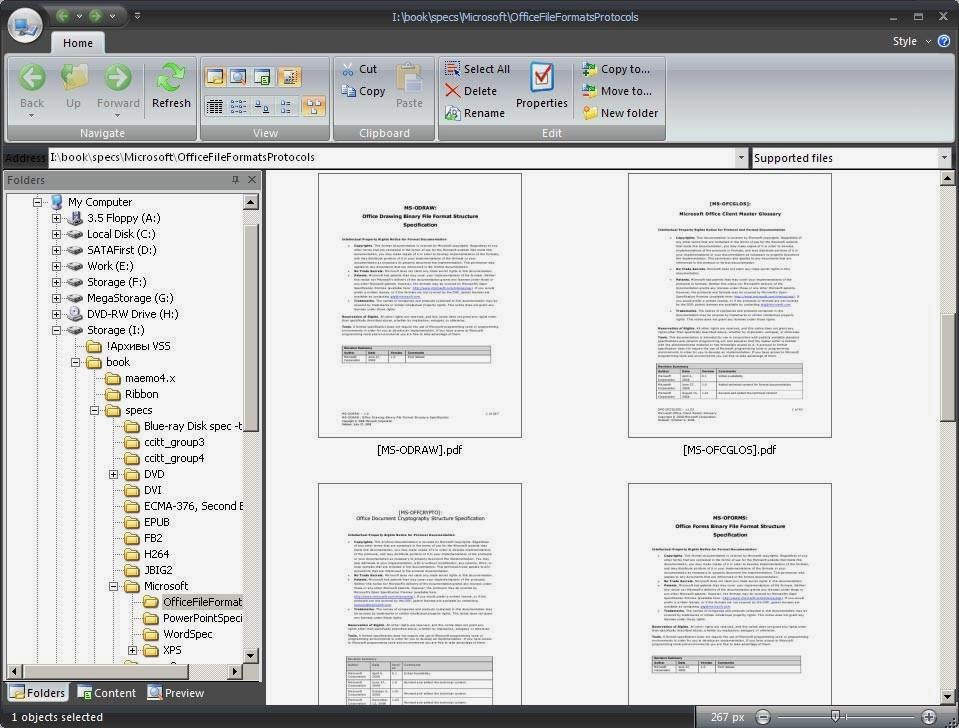The width and height of the screenshot is (959, 728).
Task: Select the MS-OFORMS document thumbnail
Action: pyautogui.click(x=730, y=594)
